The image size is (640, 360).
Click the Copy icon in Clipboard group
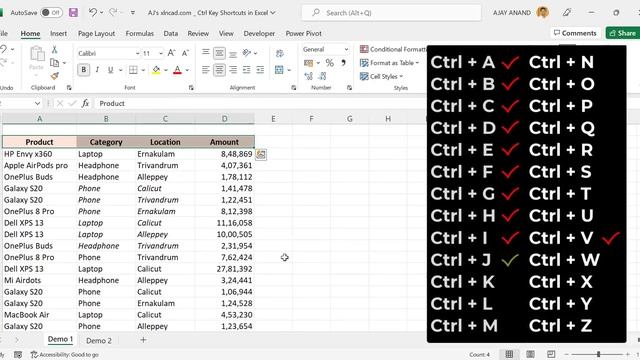pos(54,62)
